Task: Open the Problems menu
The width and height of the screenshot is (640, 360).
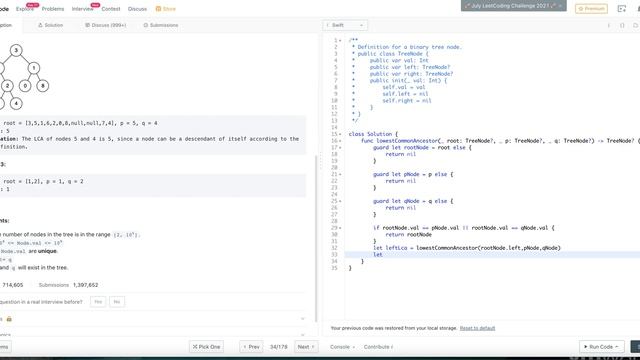Action: [53, 9]
